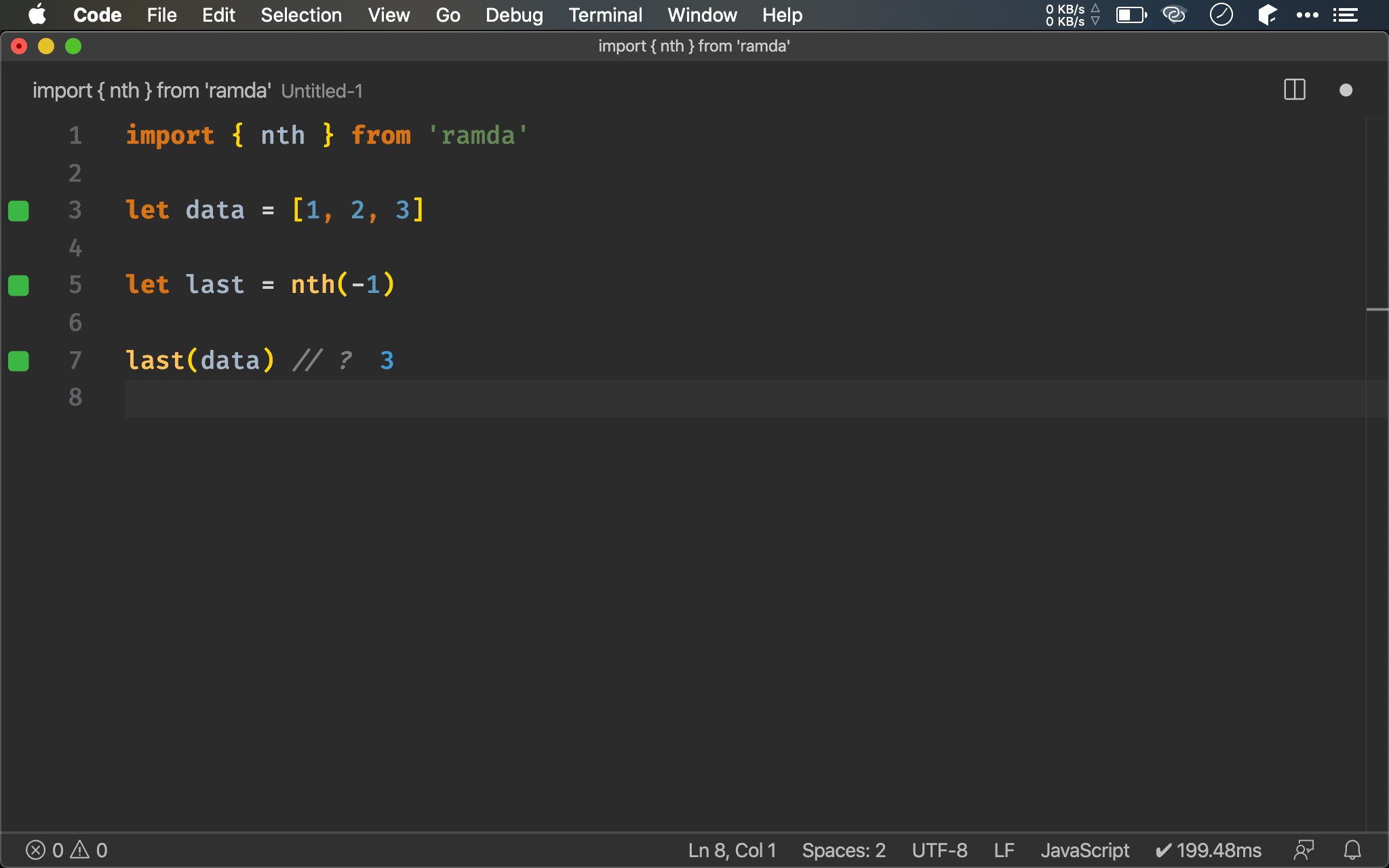The width and height of the screenshot is (1389, 868).
Task: Go to line via Ln 8, Col 1
Action: [x=732, y=850]
